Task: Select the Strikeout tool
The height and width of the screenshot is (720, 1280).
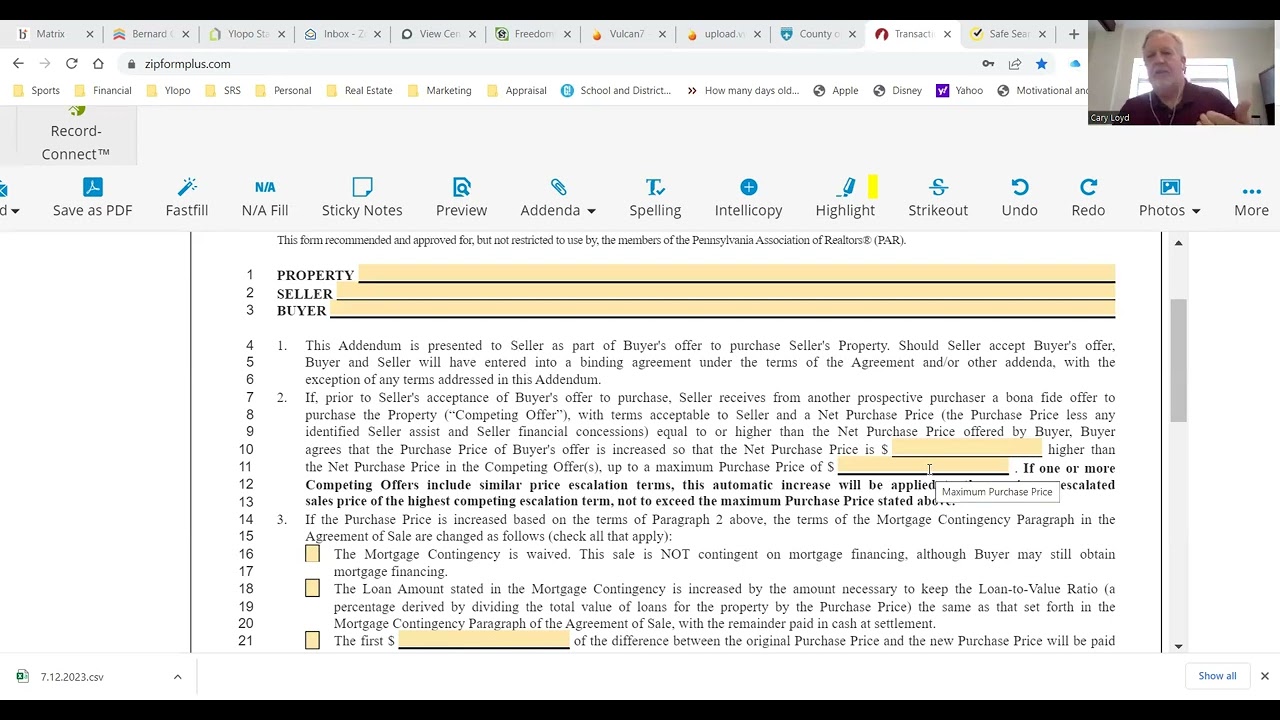Action: (x=938, y=197)
